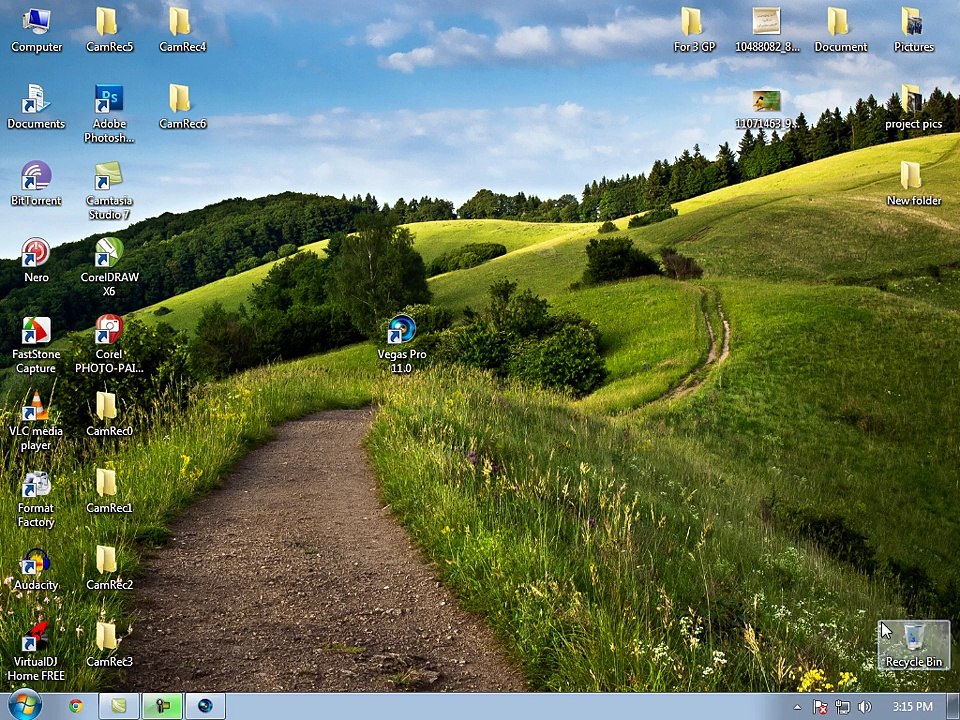Select the CamRec6 folder

[182, 107]
